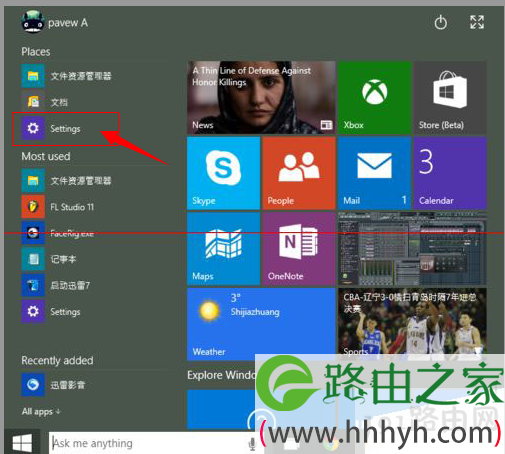
Task: Open the pavew A user account menu
Action: coord(55,22)
